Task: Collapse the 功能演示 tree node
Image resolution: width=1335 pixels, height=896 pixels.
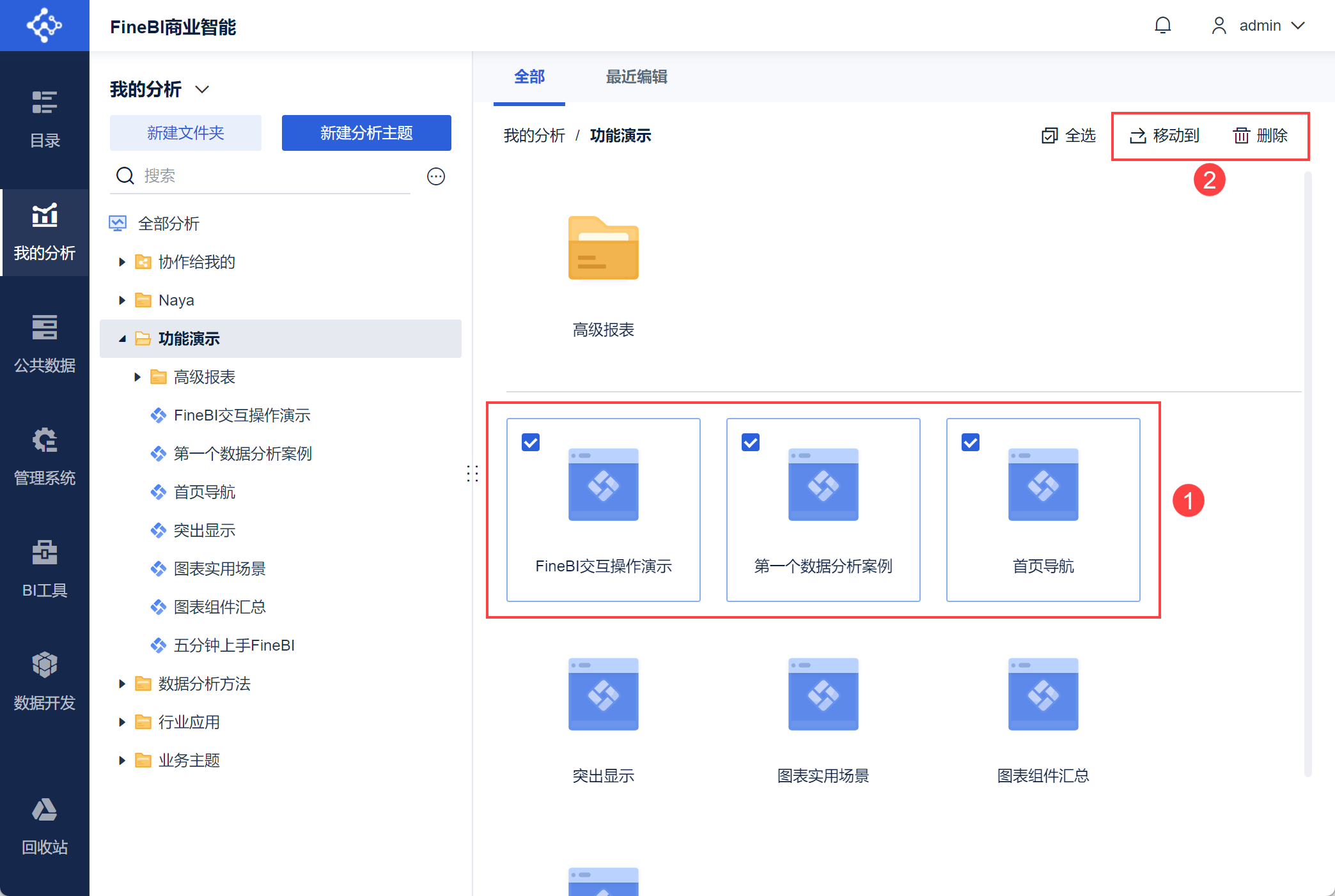Action: click(x=122, y=339)
